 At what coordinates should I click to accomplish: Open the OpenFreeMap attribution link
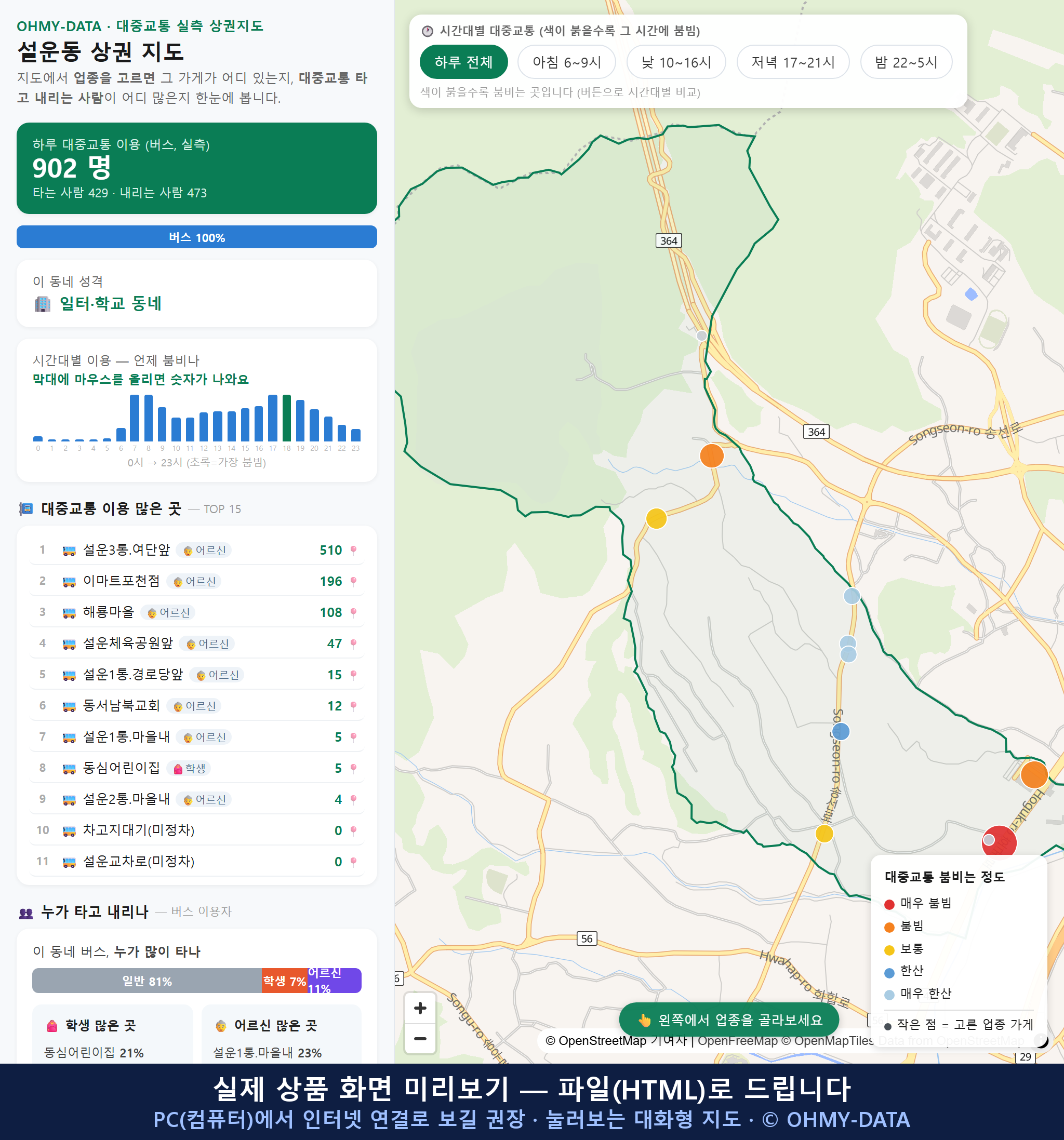click(738, 1041)
